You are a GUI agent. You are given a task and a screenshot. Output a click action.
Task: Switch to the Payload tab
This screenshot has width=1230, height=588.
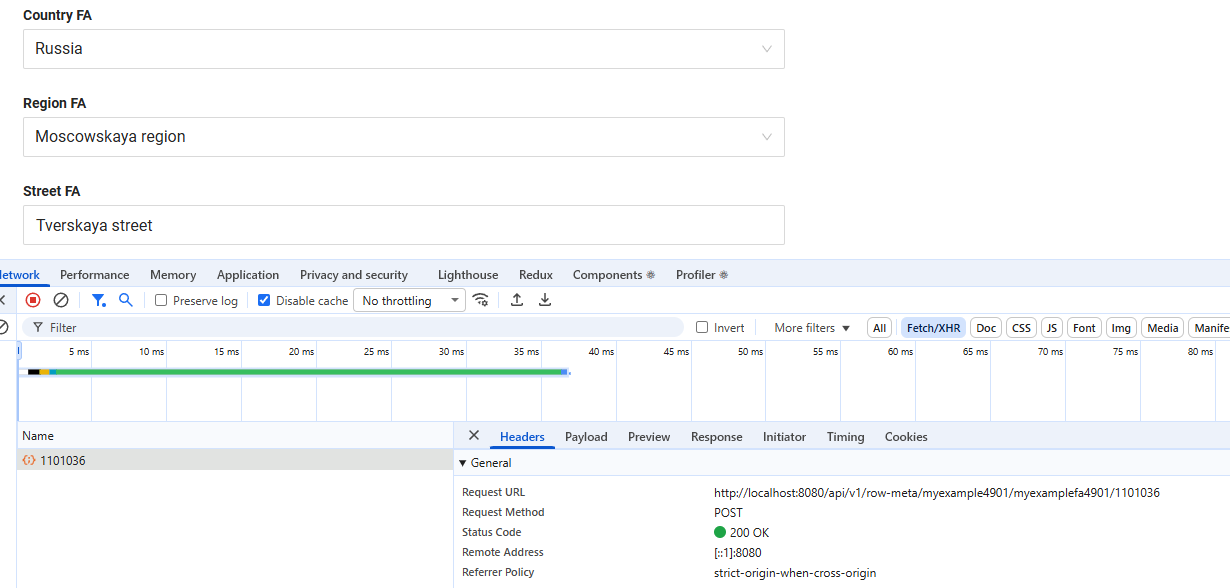586,437
